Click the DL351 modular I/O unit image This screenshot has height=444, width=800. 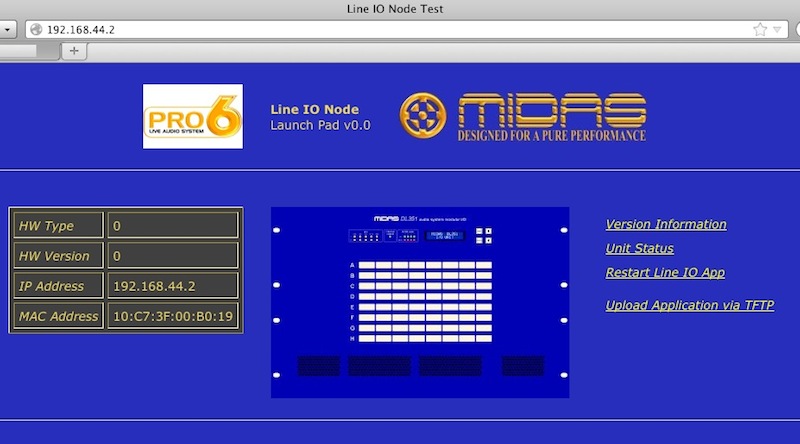point(420,302)
